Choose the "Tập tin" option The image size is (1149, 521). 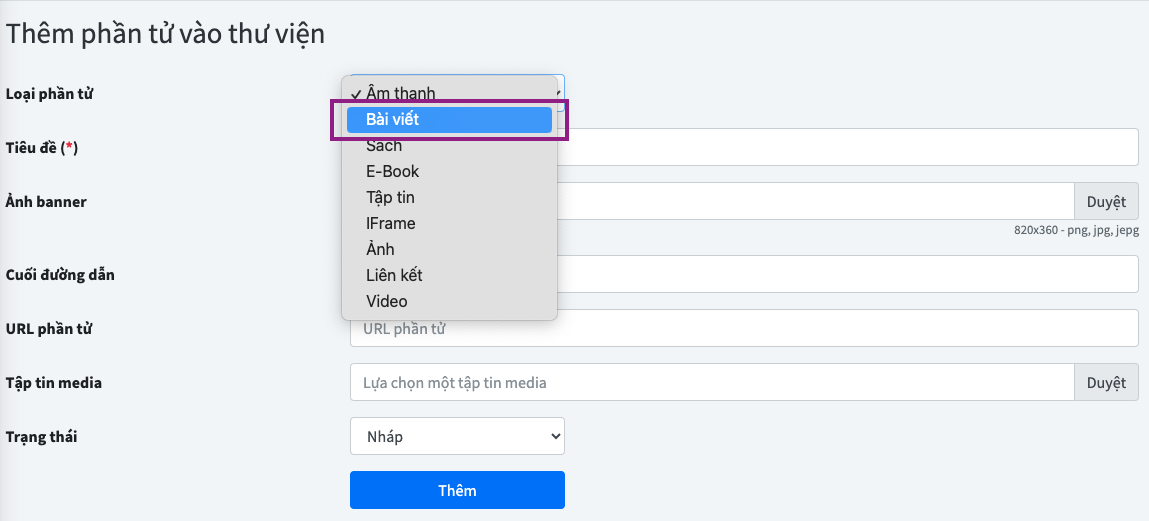(x=390, y=198)
